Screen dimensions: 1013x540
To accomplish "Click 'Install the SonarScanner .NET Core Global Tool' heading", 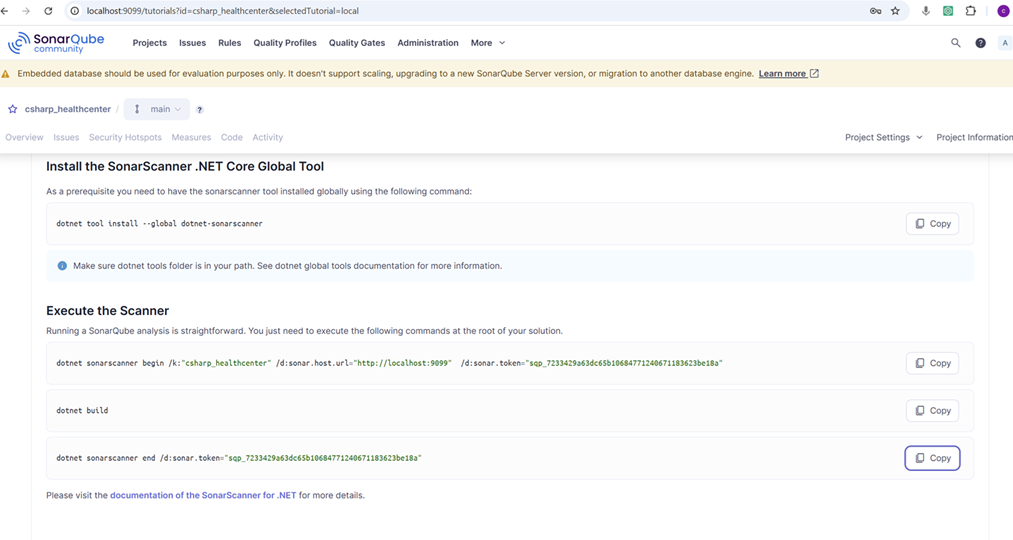I will [x=185, y=167].
